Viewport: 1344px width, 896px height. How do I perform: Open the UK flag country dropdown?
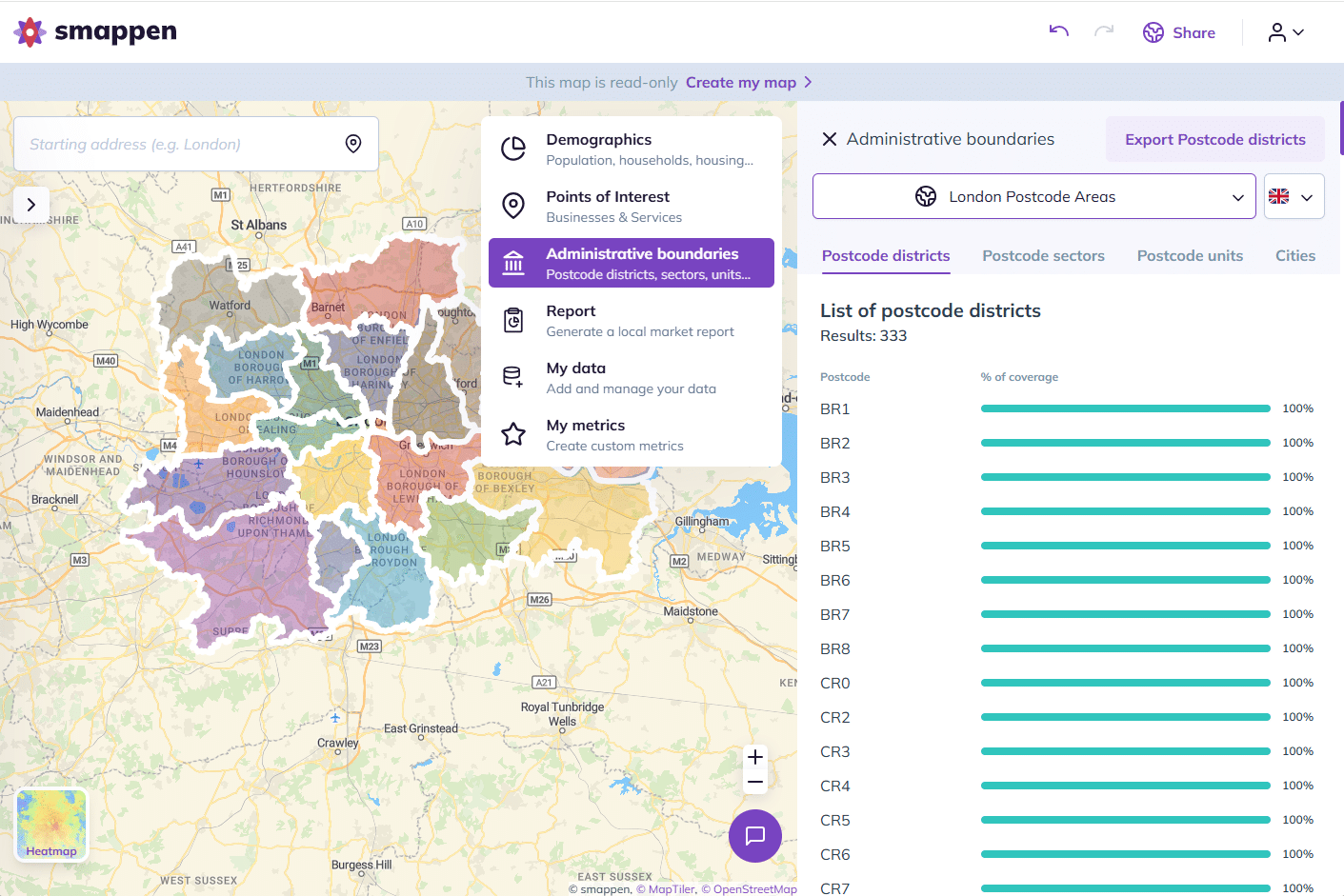(x=1294, y=196)
